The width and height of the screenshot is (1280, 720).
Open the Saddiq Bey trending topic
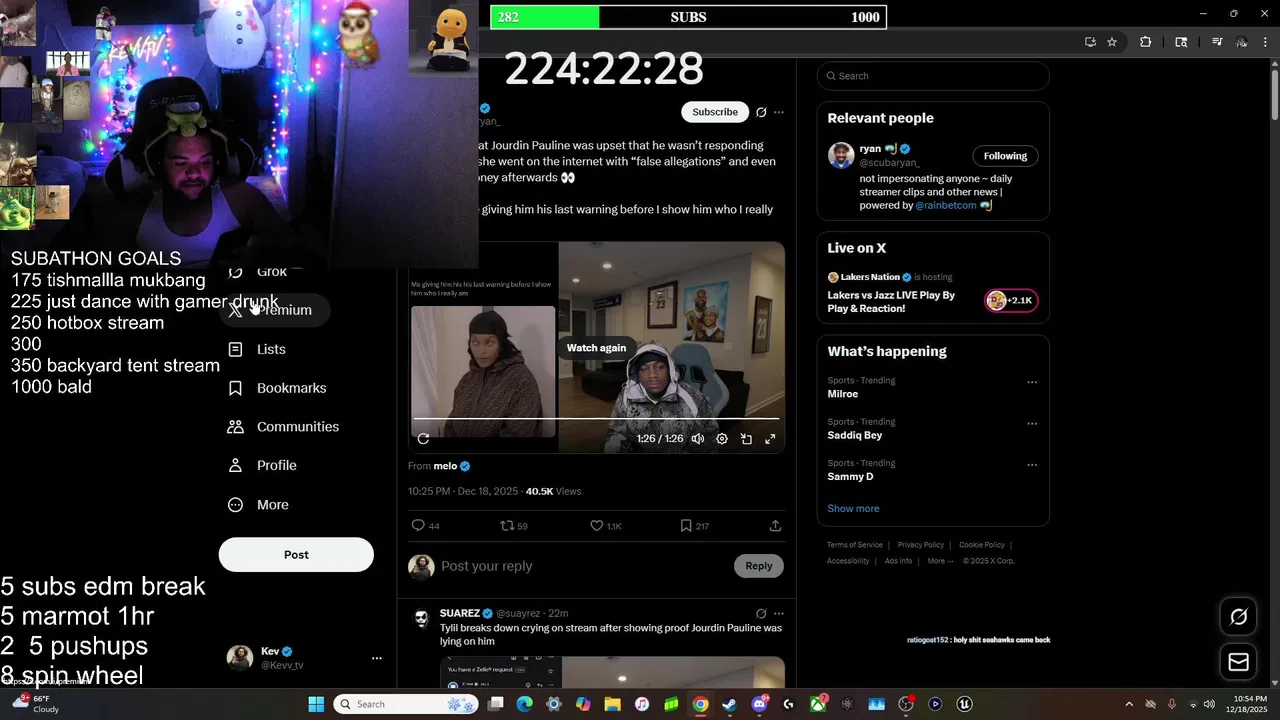click(x=854, y=435)
